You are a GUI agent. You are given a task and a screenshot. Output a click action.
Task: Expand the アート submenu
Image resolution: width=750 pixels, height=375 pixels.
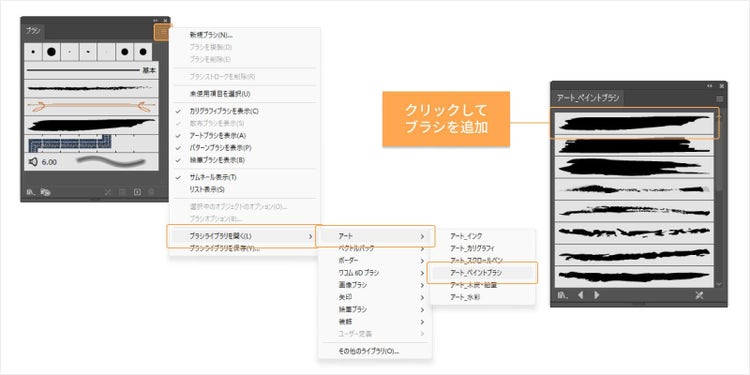tap(375, 236)
